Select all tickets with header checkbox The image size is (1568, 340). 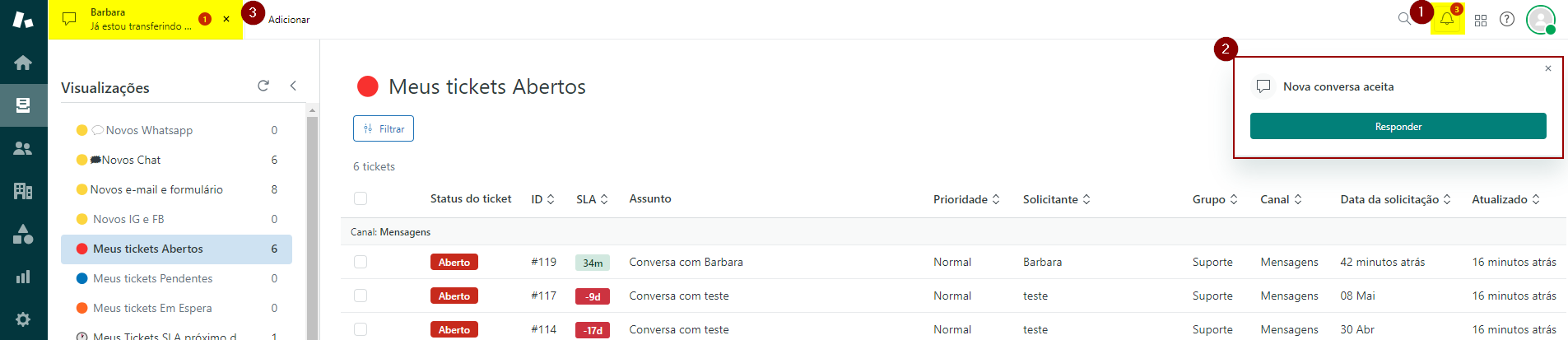click(361, 198)
